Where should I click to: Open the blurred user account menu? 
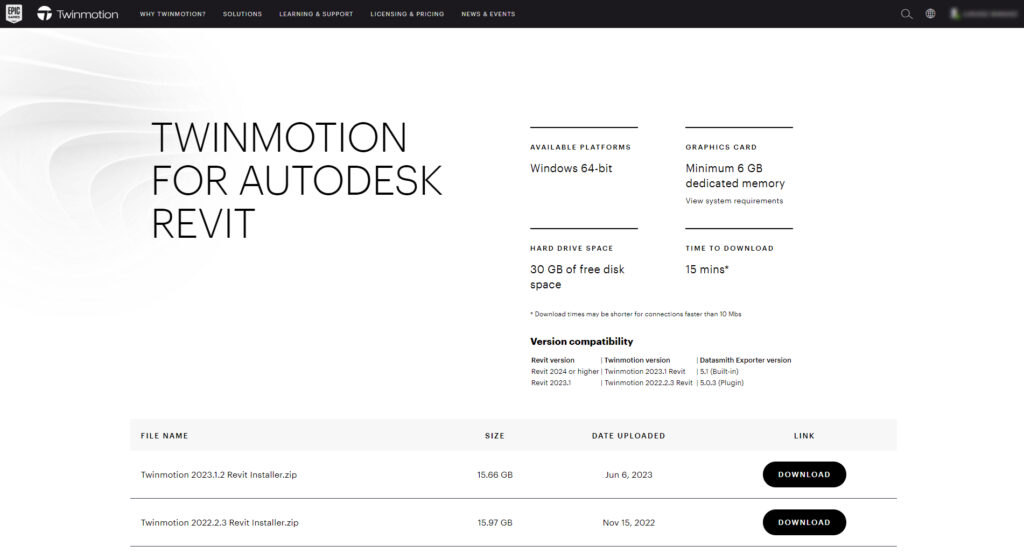click(983, 14)
